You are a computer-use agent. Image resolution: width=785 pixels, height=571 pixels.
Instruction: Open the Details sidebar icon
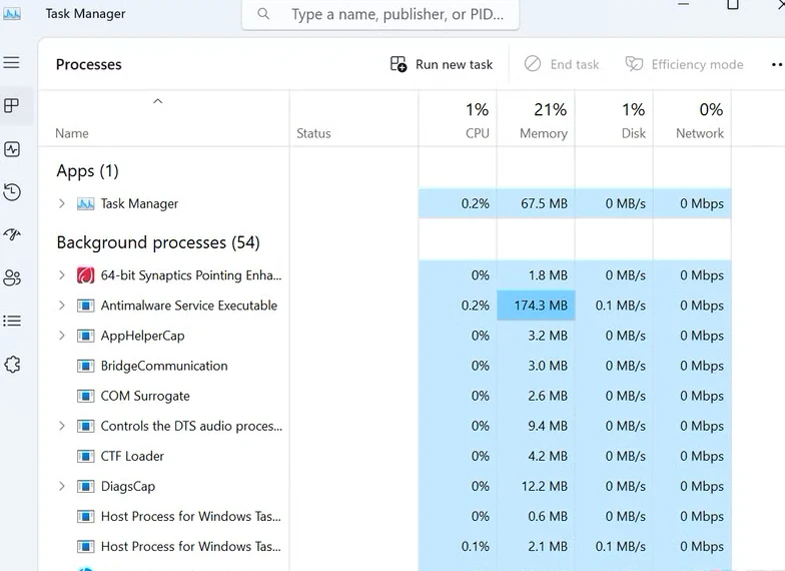click(x=12, y=321)
